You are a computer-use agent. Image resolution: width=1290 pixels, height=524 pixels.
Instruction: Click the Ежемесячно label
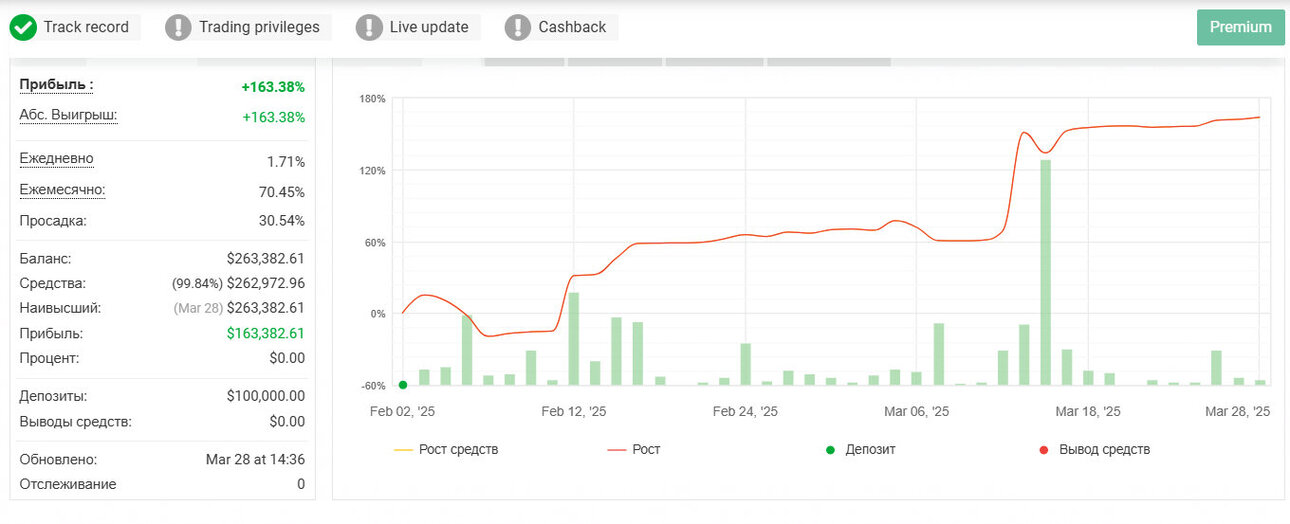(x=62, y=190)
